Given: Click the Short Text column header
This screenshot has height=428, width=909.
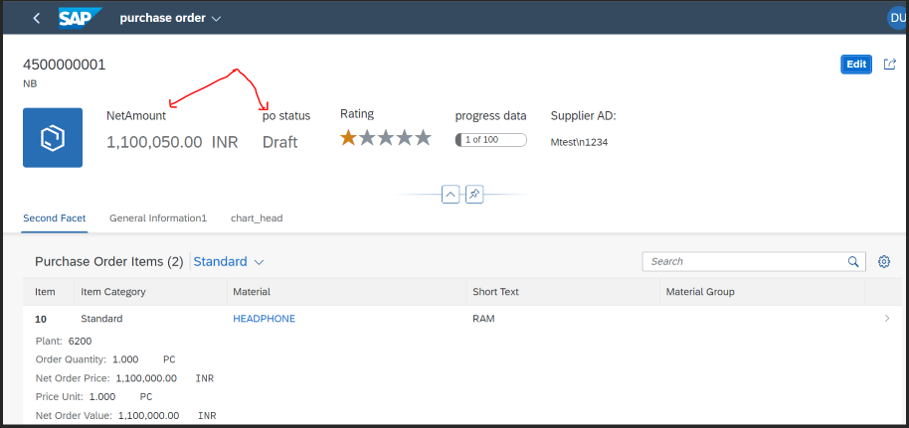Looking at the screenshot, I should 563,292.
